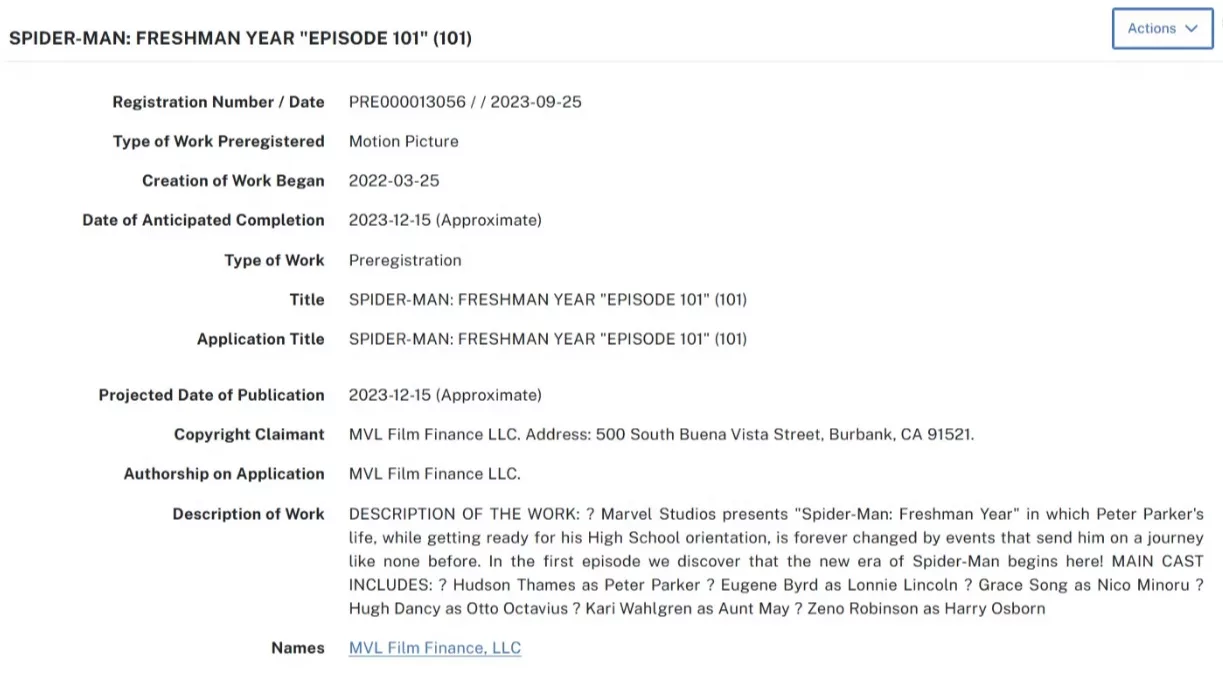Screen dimensions: 1223x683
Task: Click the Names field label
Action: pyautogui.click(x=298, y=648)
